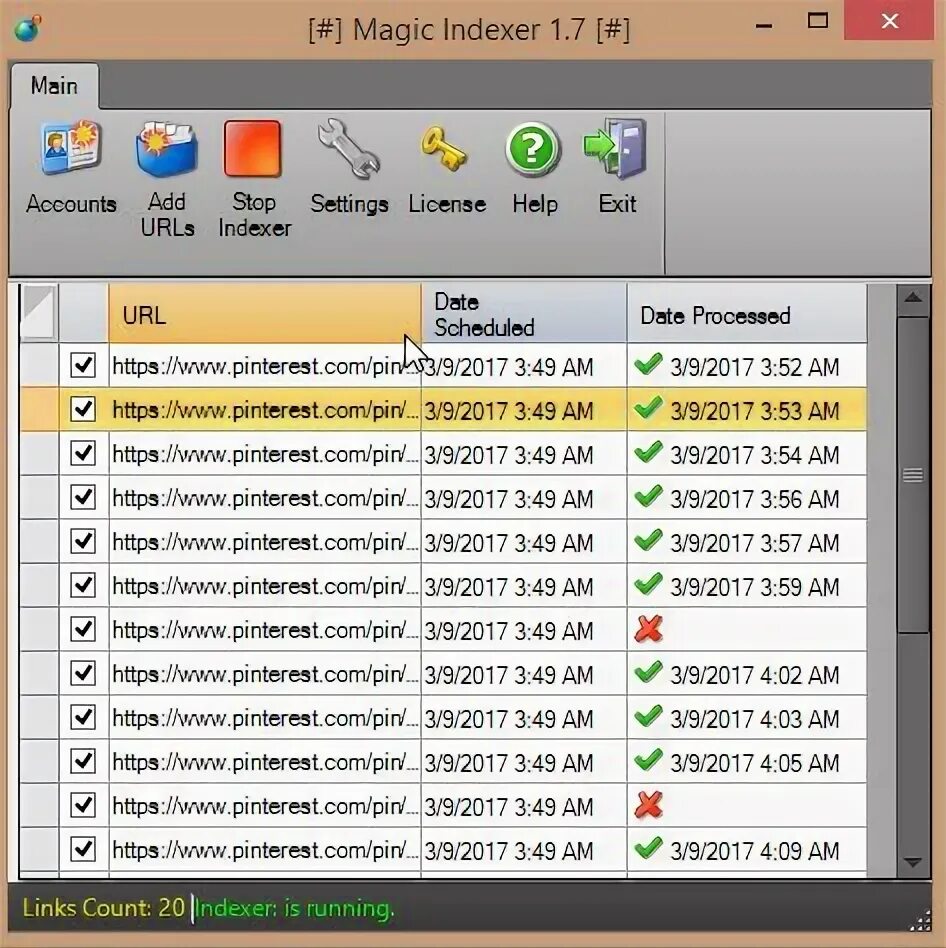The height and width of the screenshot is (948, 946).
Task: Open the Help icon
Action: tap(531, 150)
